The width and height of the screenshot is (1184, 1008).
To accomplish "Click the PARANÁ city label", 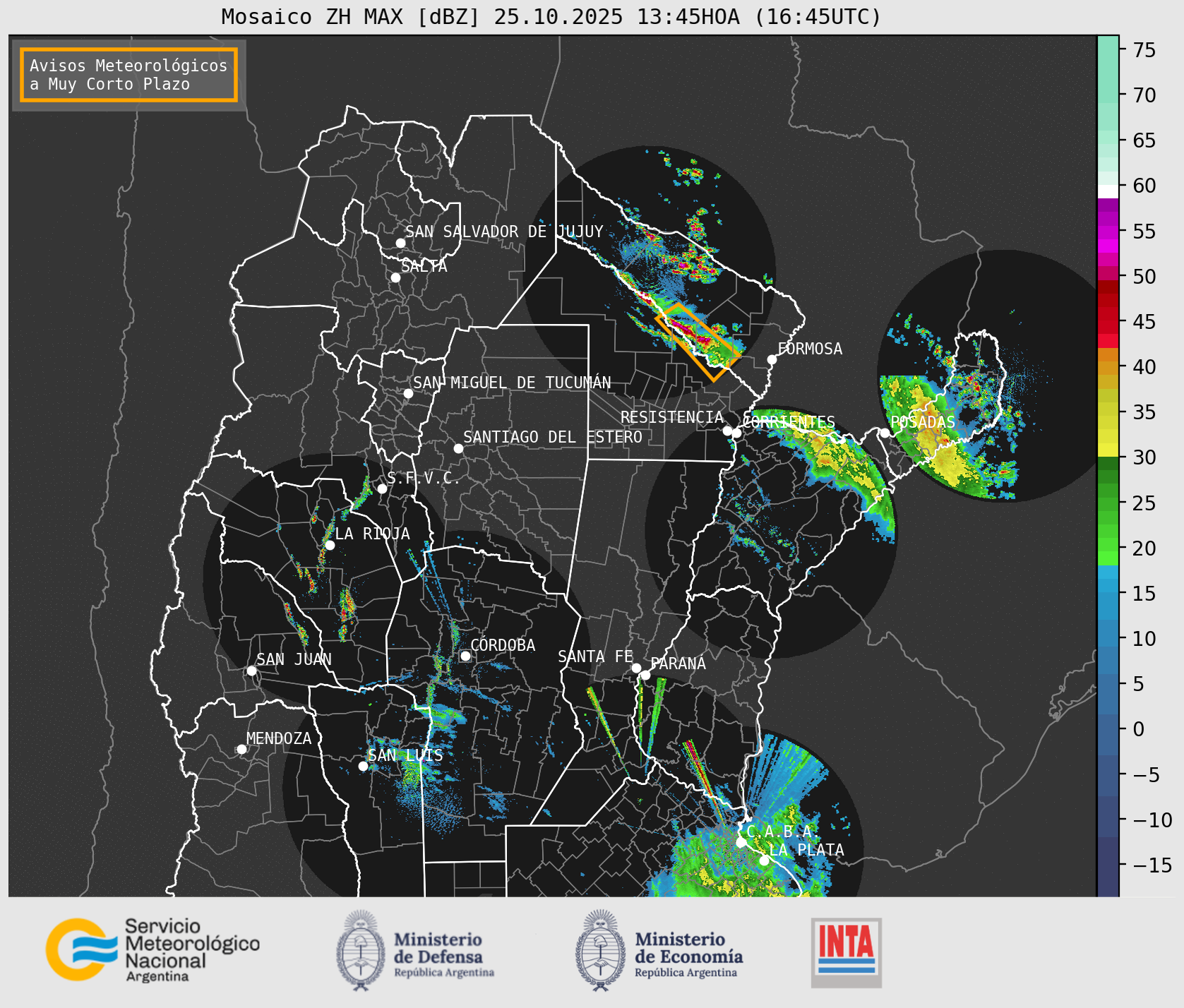I will tap(678, 664).
